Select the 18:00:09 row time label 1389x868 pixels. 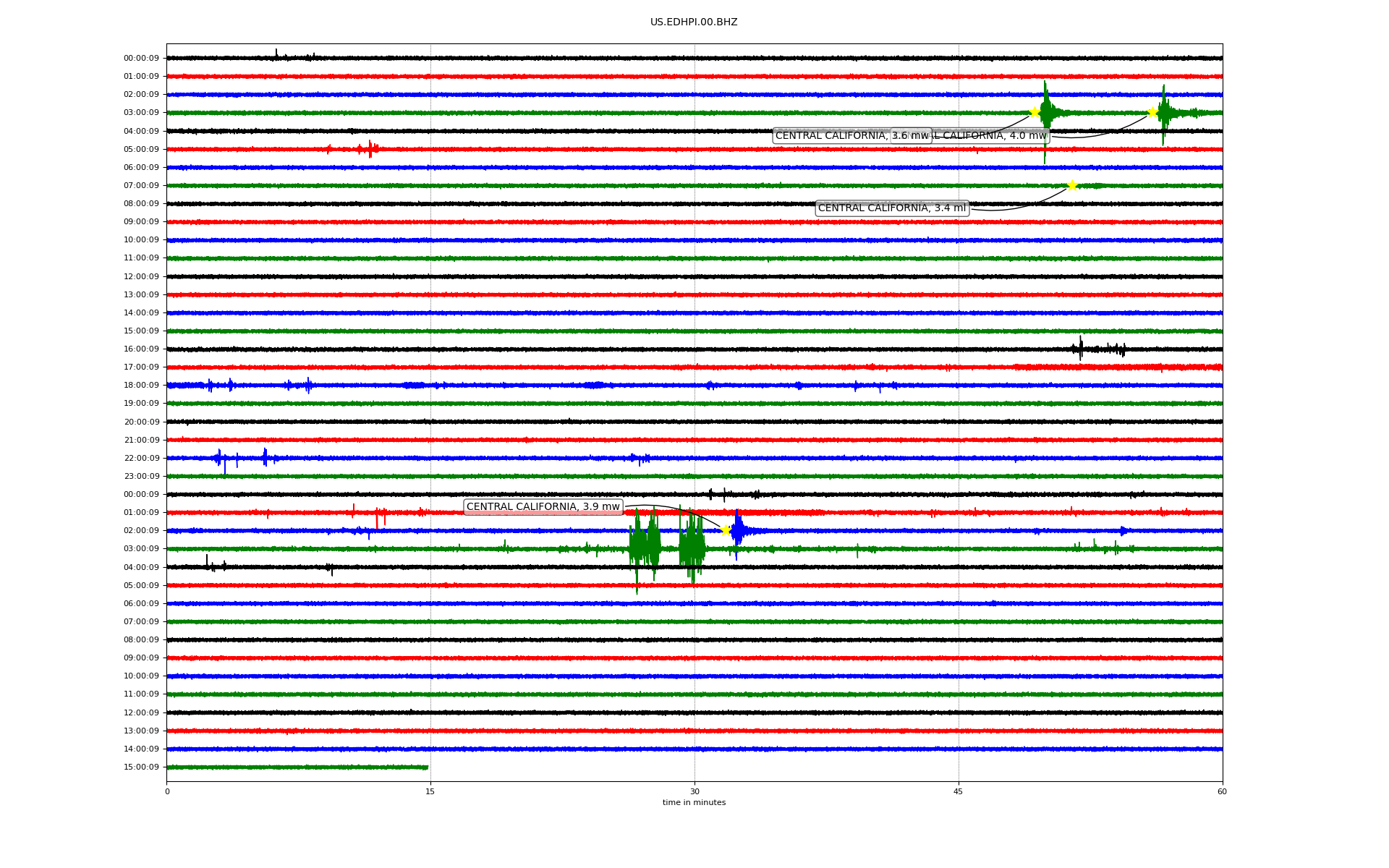click(141, 385)
